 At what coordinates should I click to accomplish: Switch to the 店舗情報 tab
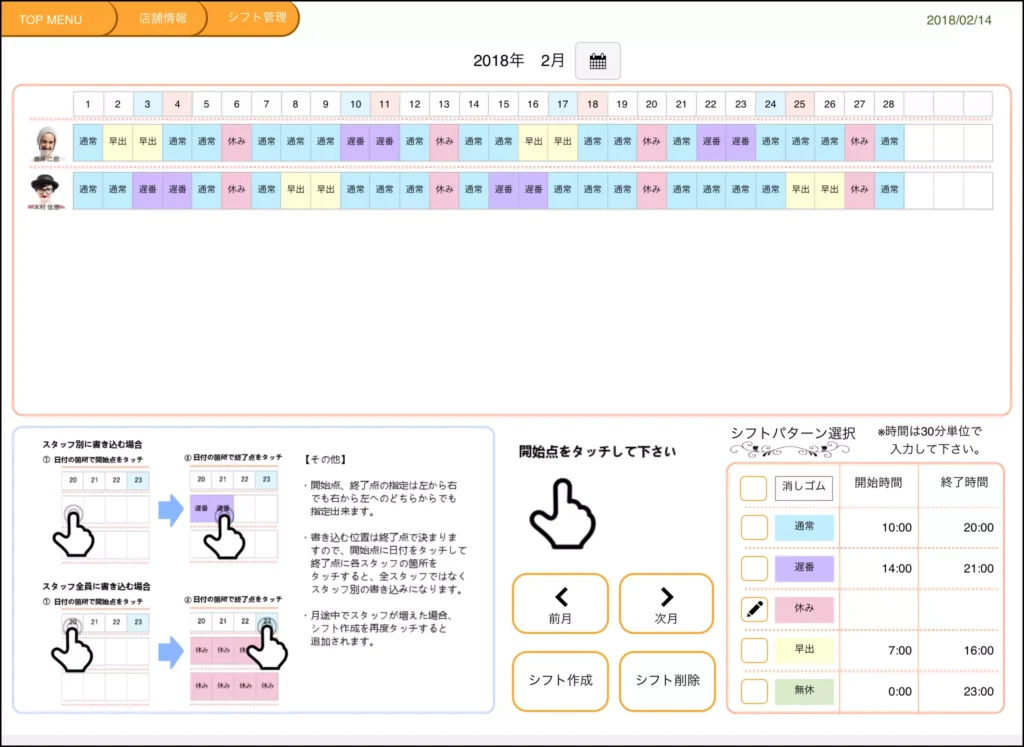[162, 18]
